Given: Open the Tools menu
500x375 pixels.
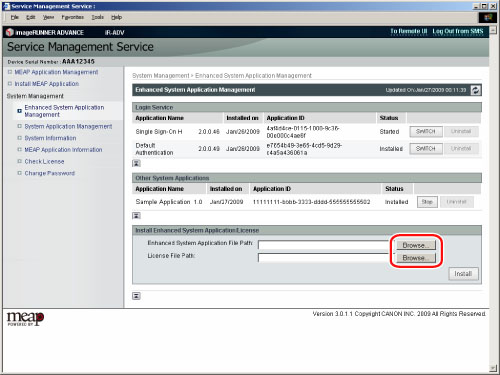Looking at the screenshot, I should tap(98, 17).
